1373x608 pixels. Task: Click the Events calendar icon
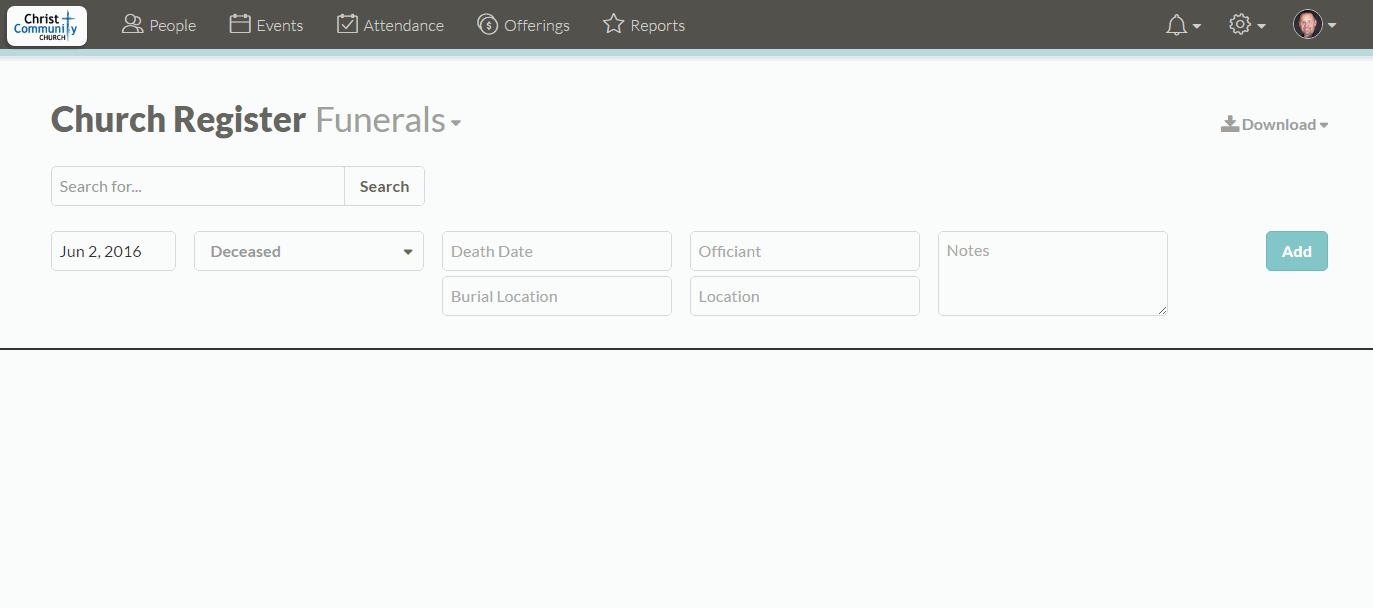tap(240, 24)
